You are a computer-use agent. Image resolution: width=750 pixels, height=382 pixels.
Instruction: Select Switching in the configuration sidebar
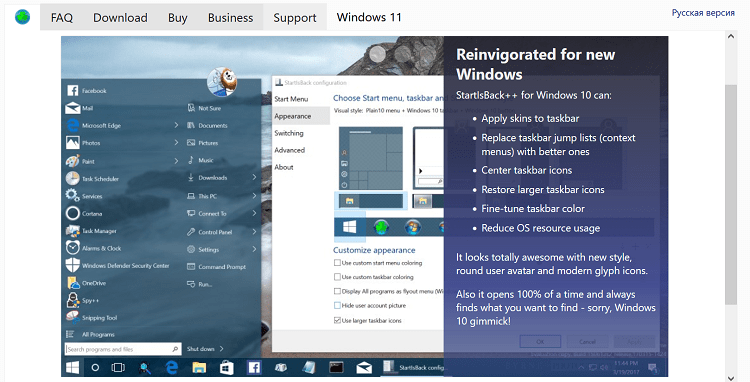click(289, 133)
